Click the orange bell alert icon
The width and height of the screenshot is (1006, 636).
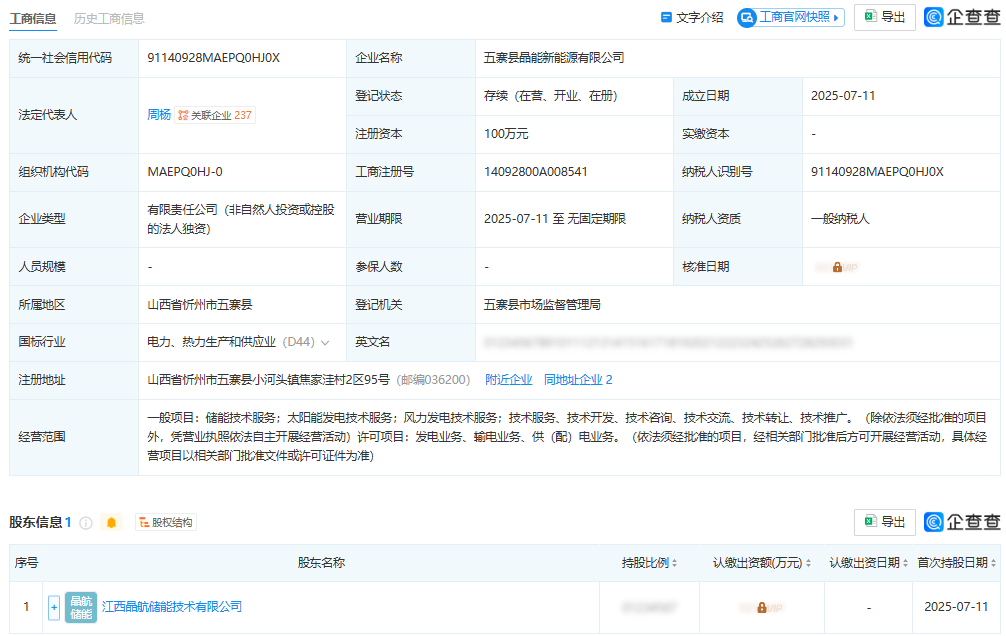pyautogui.click(x=111, y=523)
